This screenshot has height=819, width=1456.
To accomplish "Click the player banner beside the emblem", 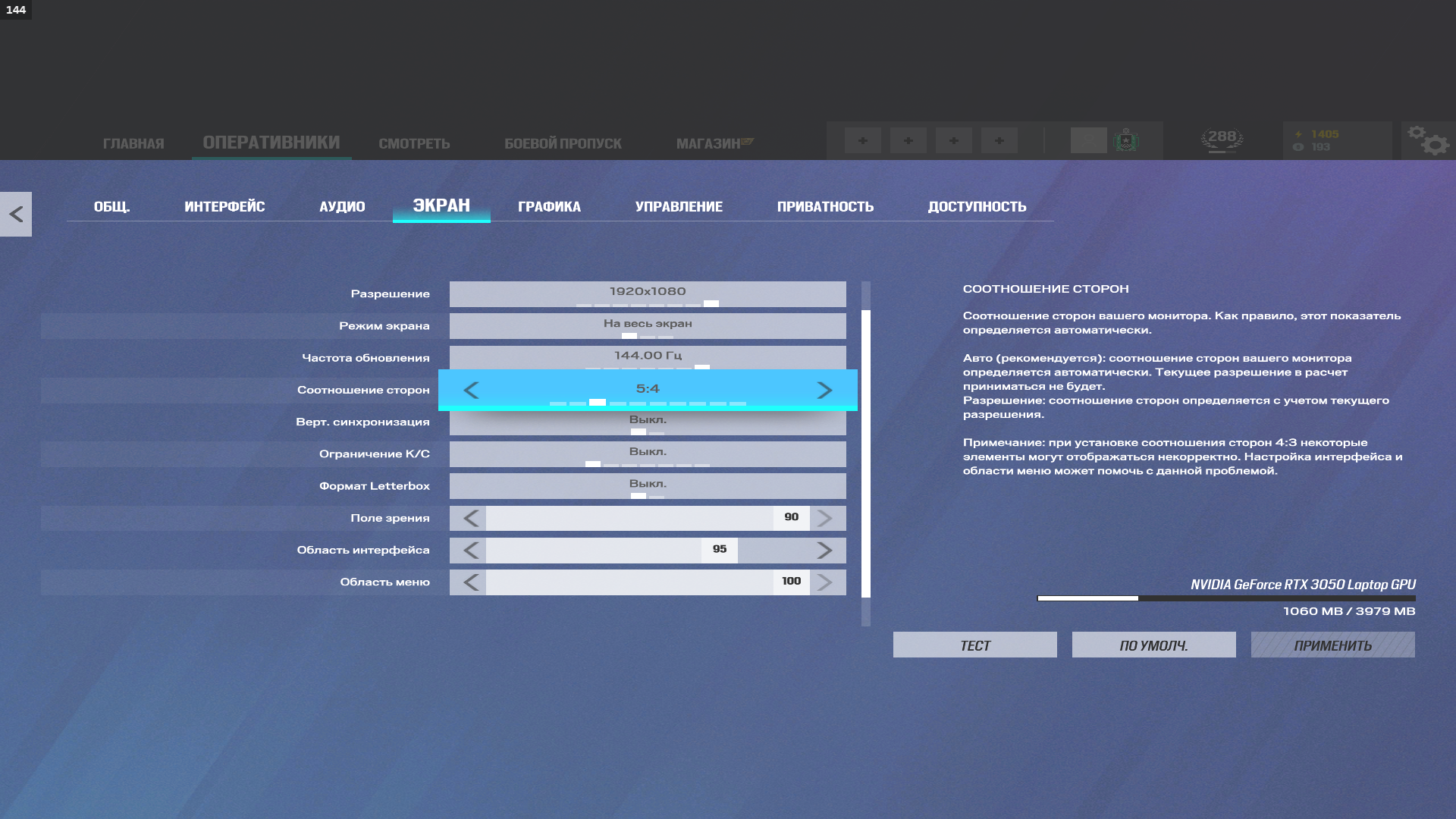I will pyautogui.click(x=1089, y=140).
